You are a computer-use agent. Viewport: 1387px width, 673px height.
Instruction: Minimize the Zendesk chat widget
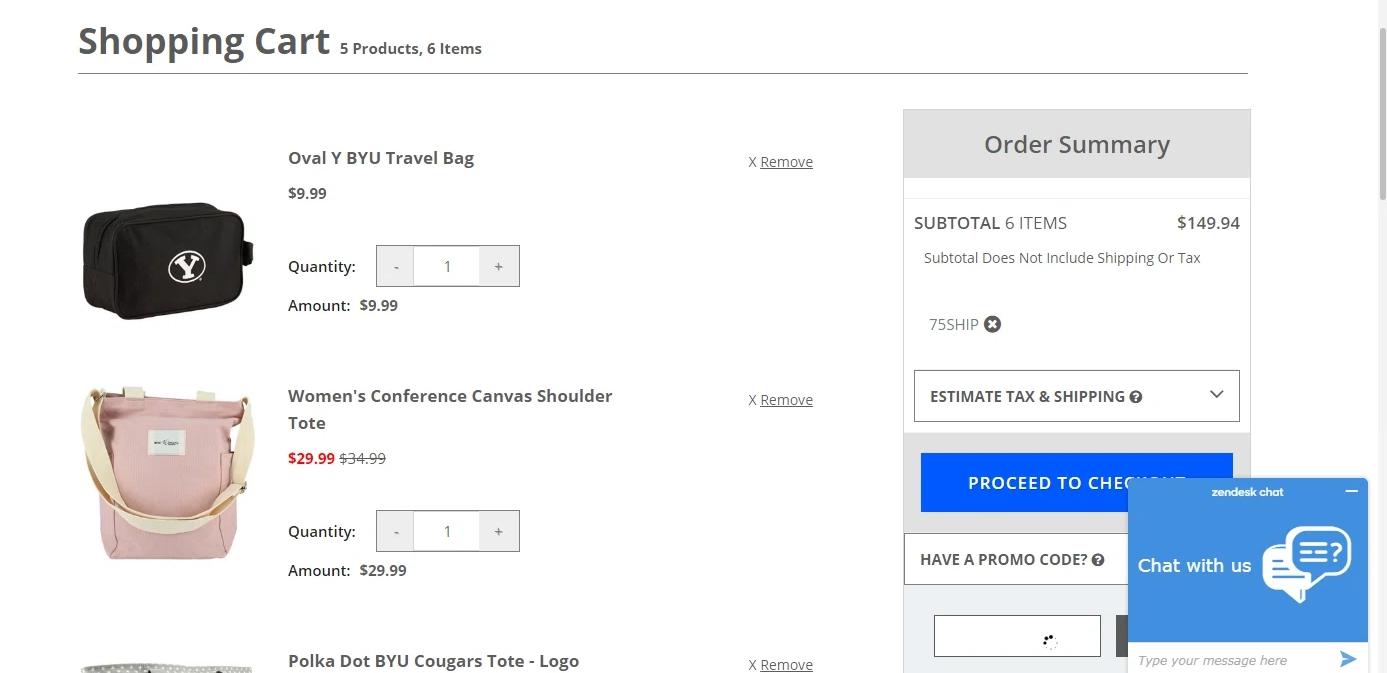point(1352,491)
